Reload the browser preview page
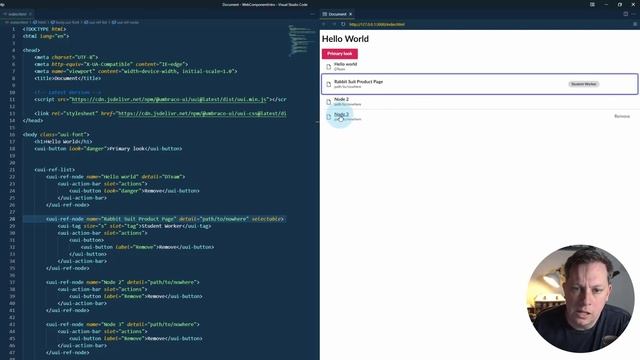This screenshot has width=640, height=360. 343,24
